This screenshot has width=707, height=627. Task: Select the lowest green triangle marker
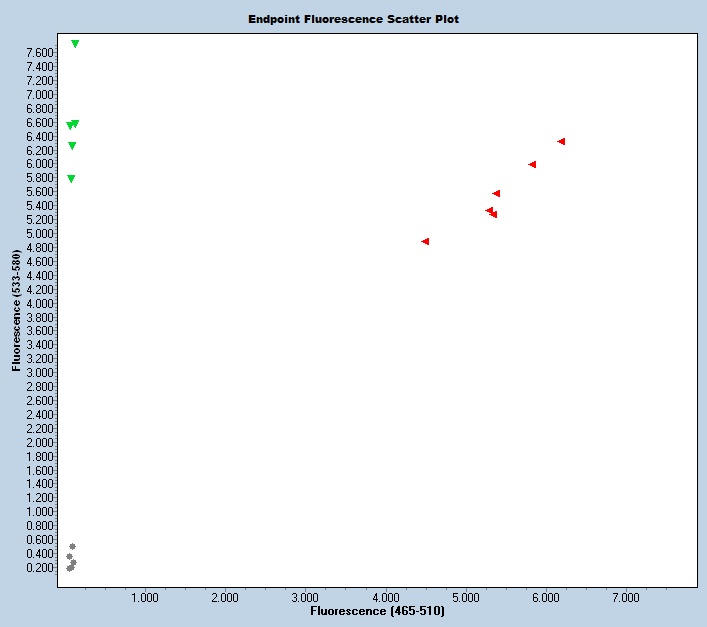coord(71,179)
